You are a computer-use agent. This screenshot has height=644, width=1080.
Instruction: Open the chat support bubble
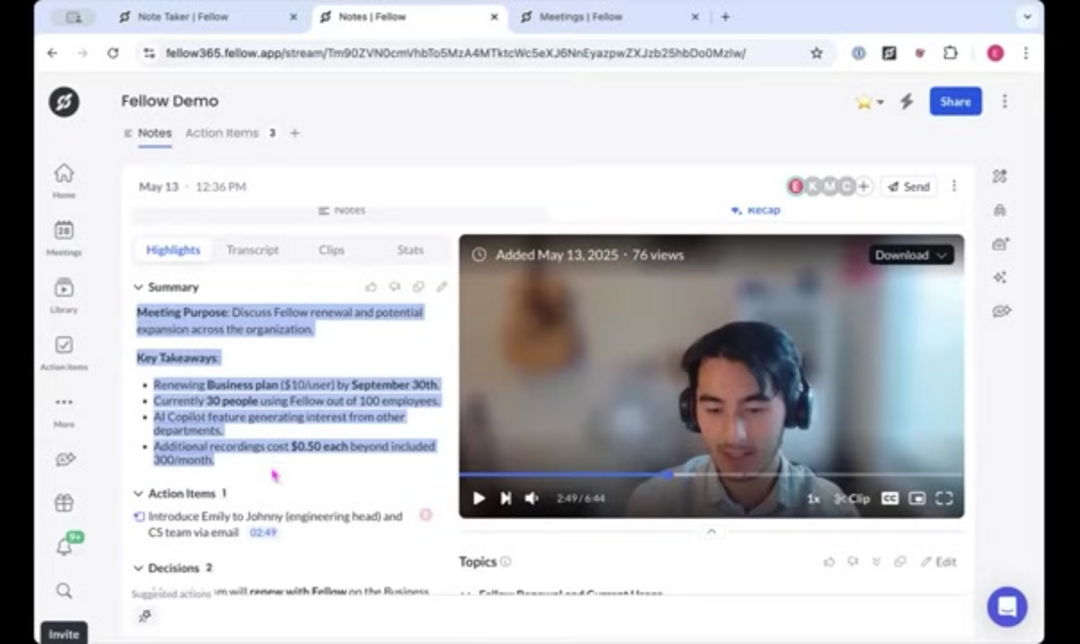coord(1006,606)
